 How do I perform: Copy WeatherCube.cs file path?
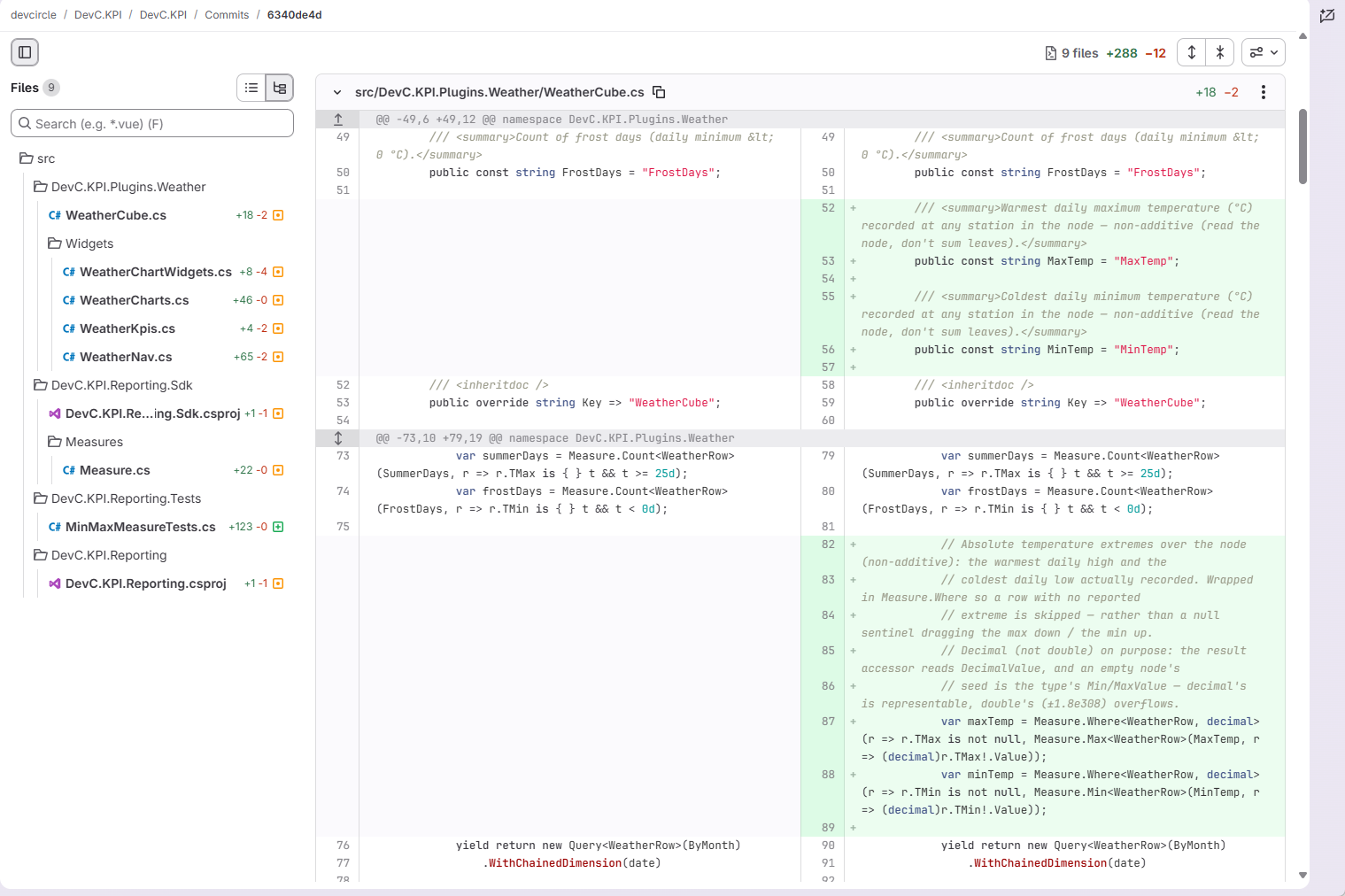click(659, 92)
